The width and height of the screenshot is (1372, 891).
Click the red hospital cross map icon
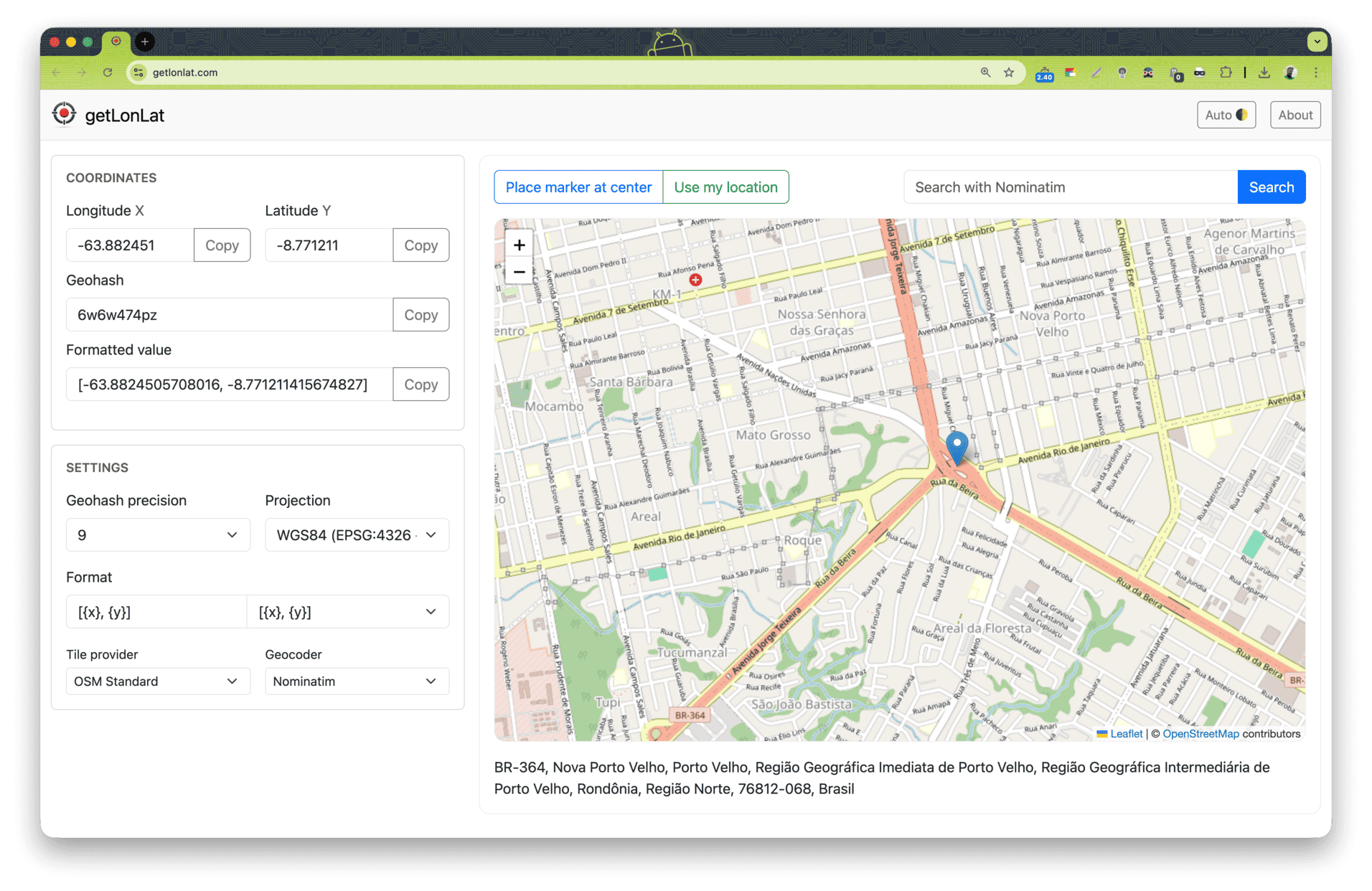(695, 280)
